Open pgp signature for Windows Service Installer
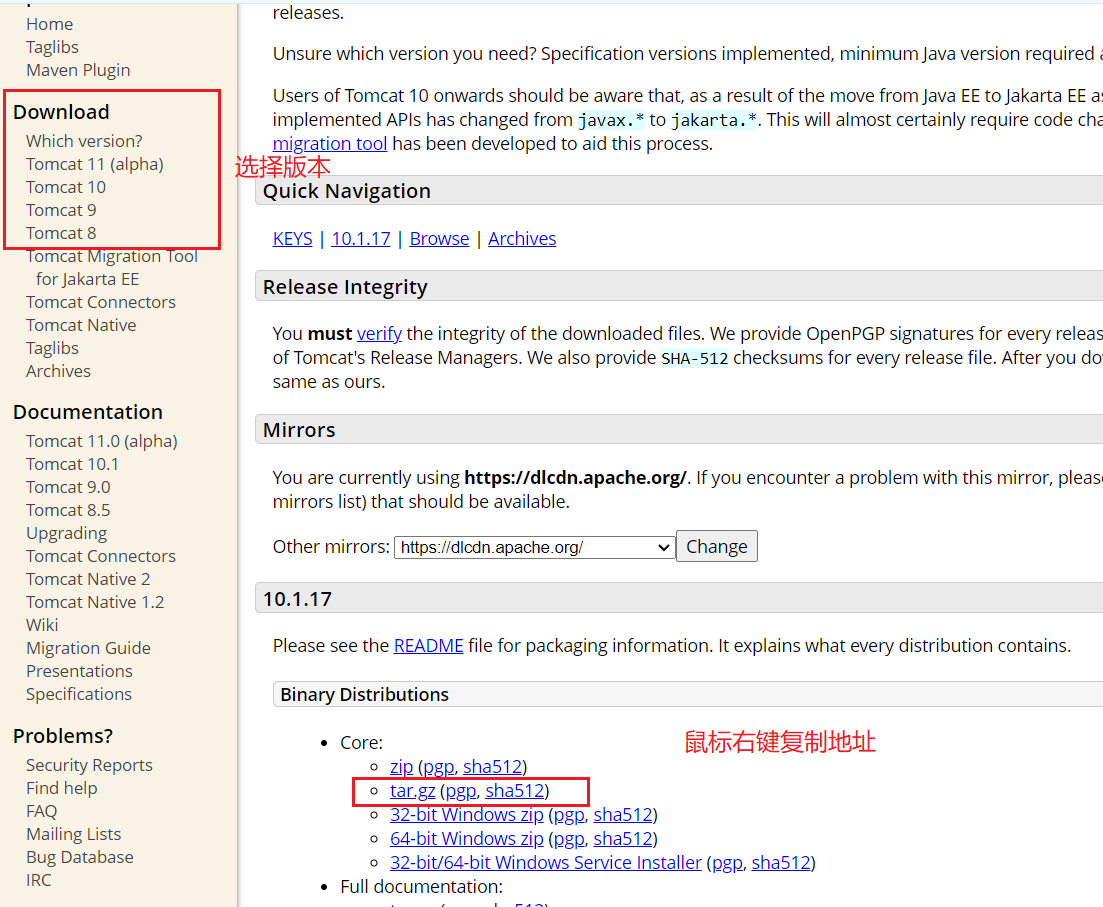The width and height of the screenshot is (1103, 907). [727, 863]
